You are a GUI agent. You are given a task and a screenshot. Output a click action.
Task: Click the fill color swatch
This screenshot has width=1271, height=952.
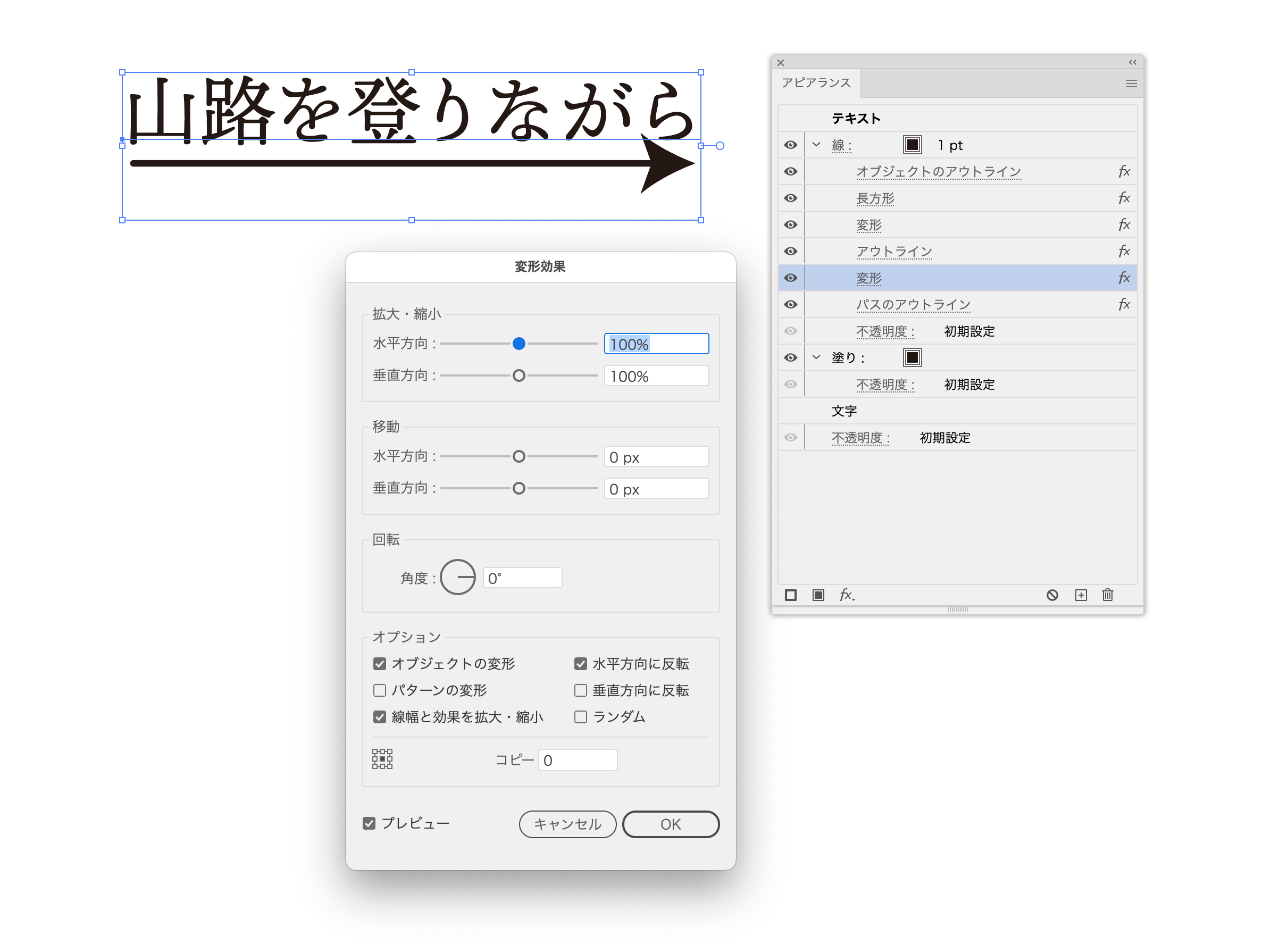click(x=912, y=357)
